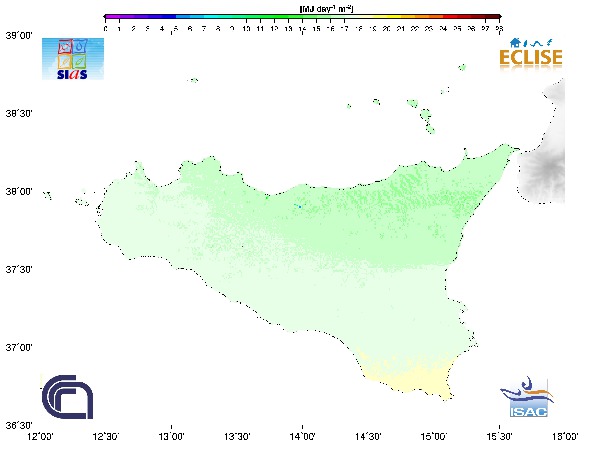
Task: Click the 37°30' latitude label
Action: point(19,269)
